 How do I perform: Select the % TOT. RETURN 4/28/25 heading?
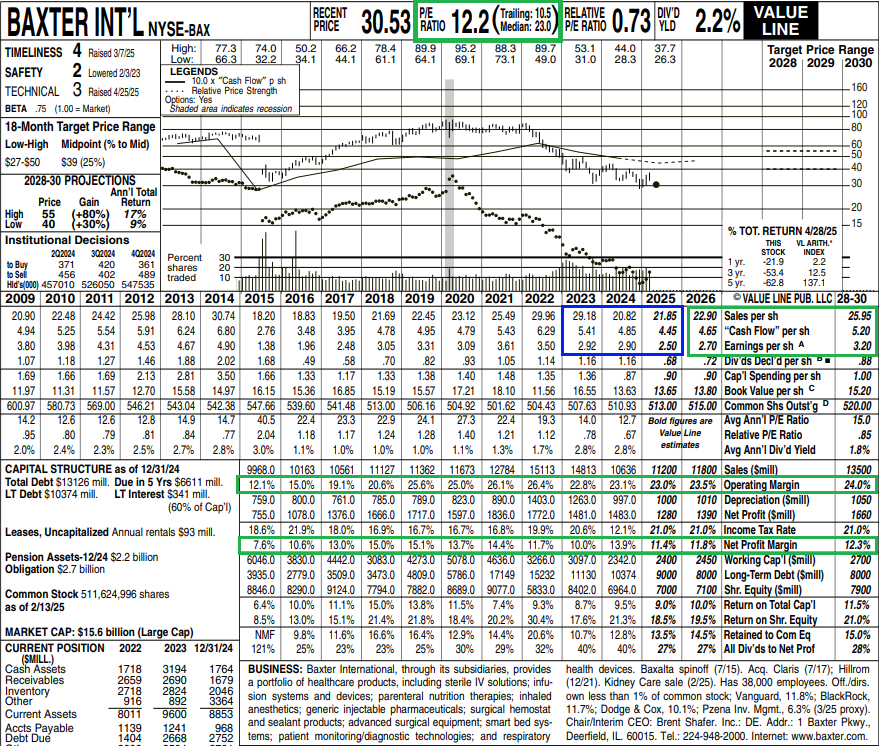[x=782, y=231]
